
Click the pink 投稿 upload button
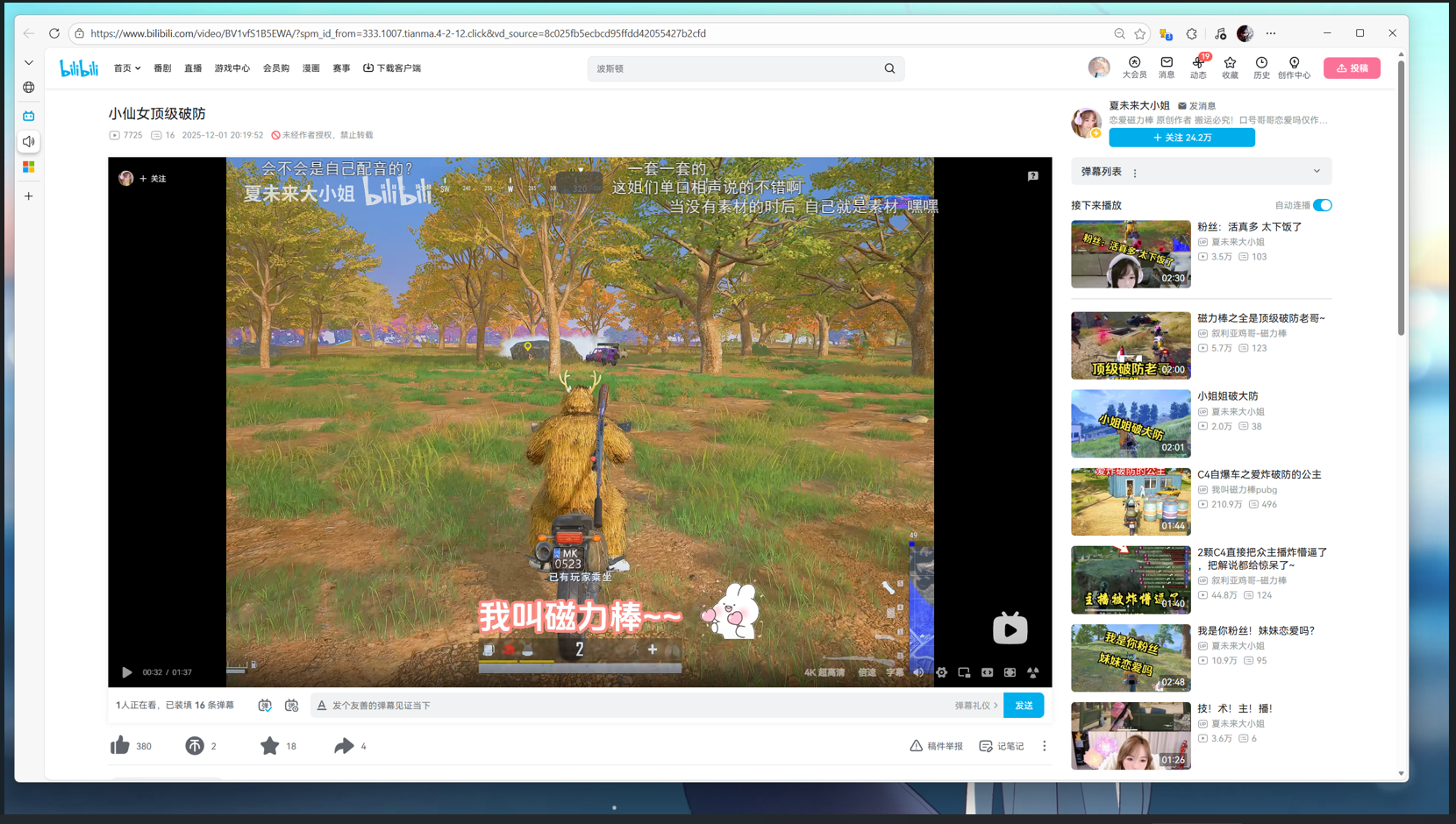coord(1352,68)
